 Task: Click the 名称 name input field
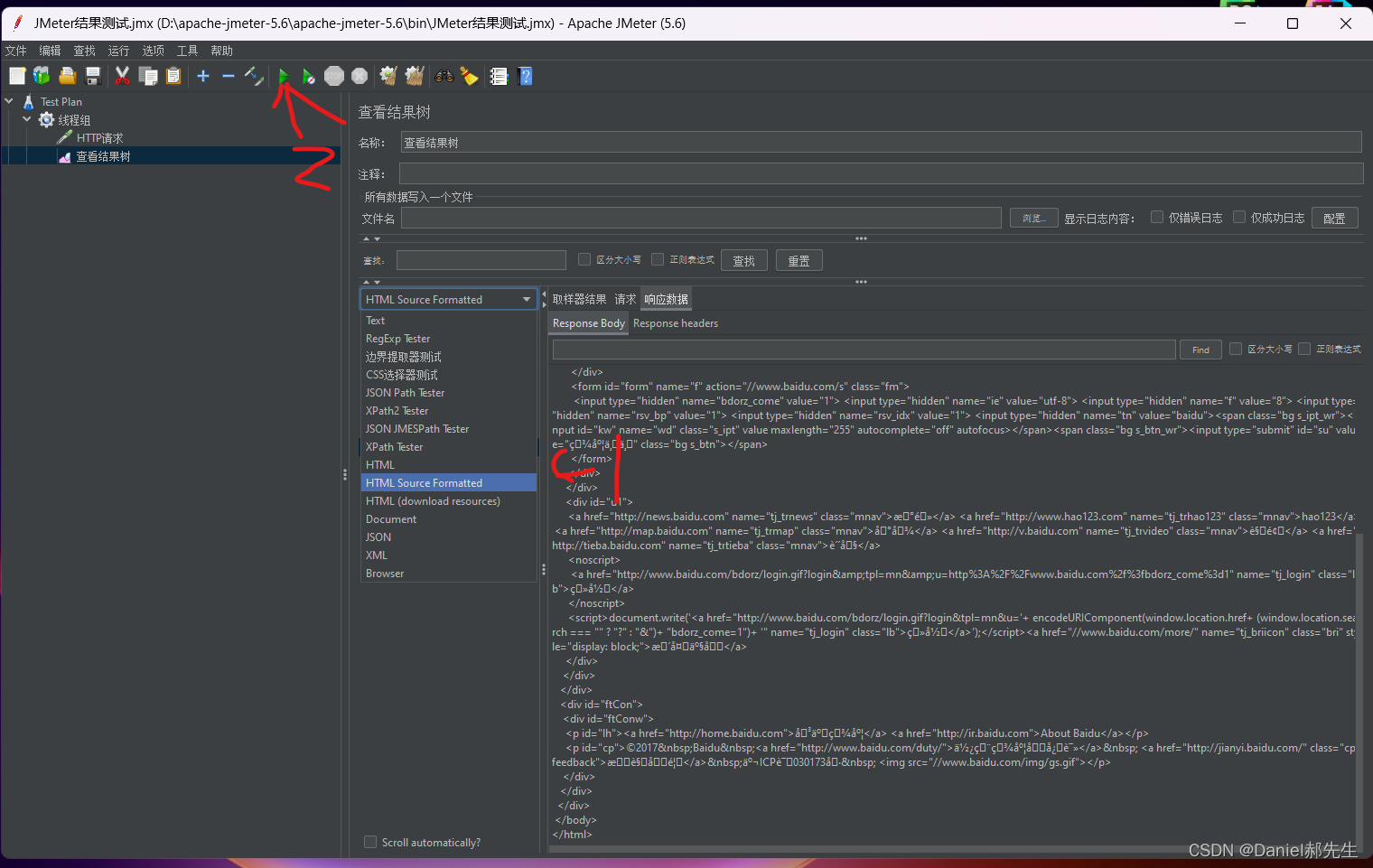coord(881,143)
